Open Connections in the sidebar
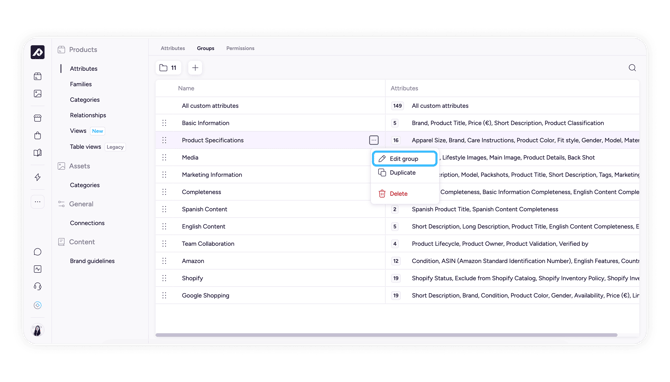 coord(87,223)
